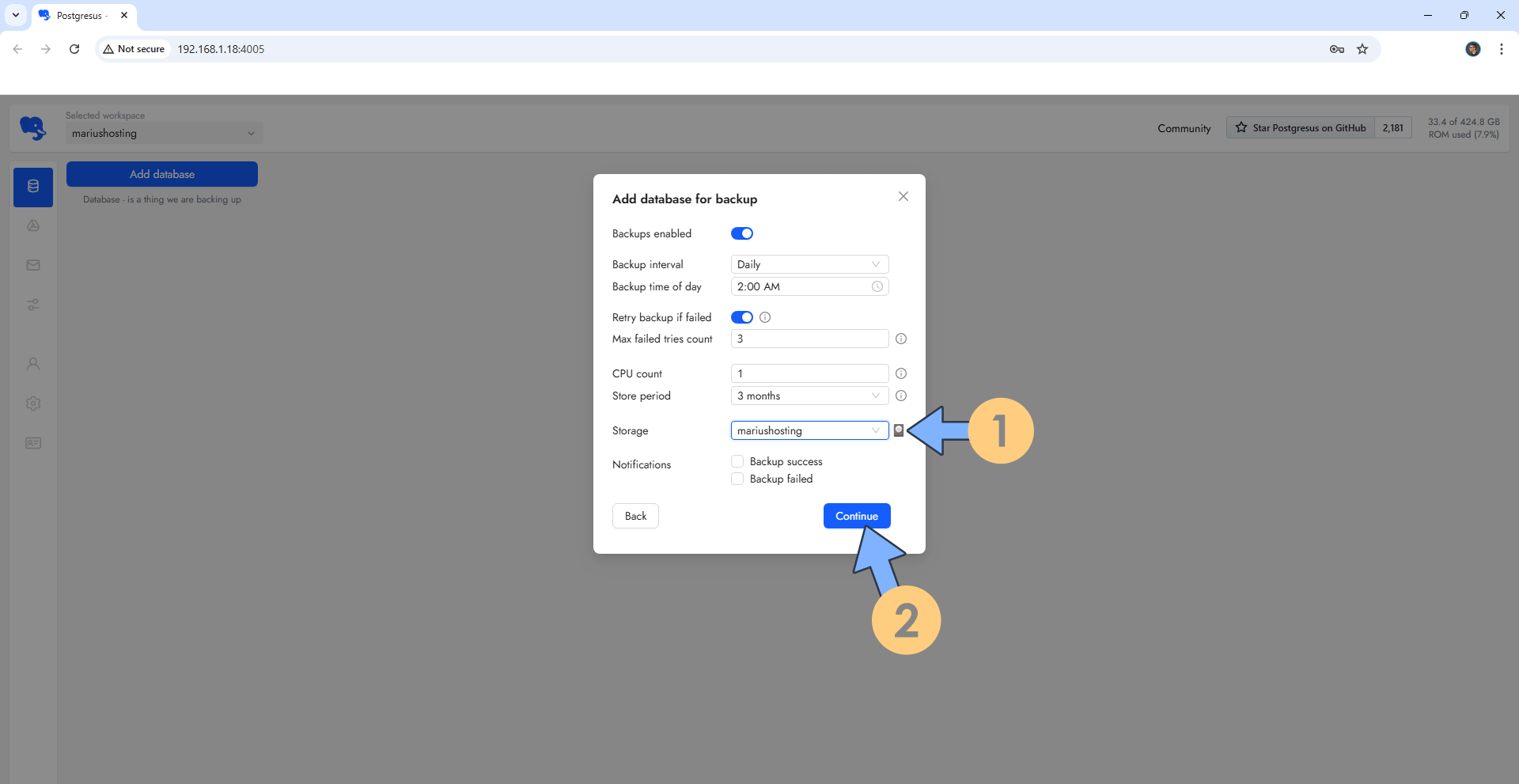Screen dimensions: 1519x784
Task: Click the storage icon next to Storage dropdown
Action: pos(899,430)
